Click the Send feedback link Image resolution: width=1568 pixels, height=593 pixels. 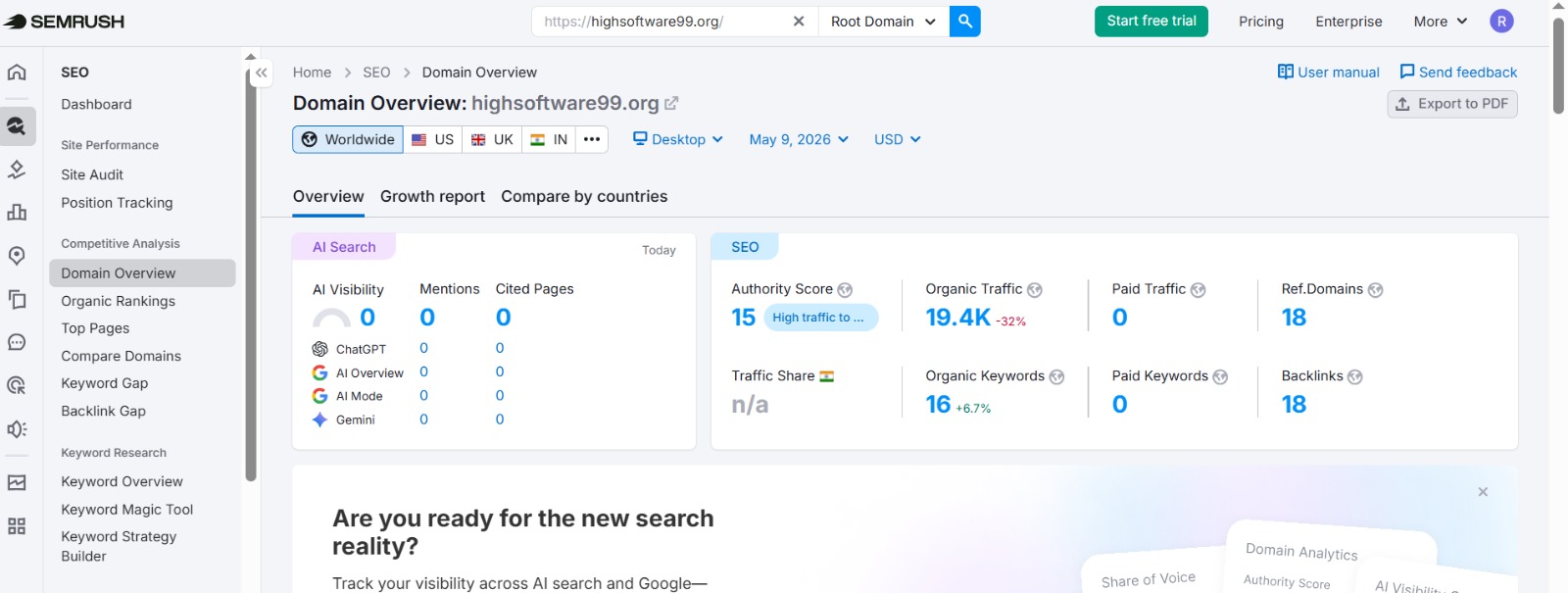coord(1458,72)
